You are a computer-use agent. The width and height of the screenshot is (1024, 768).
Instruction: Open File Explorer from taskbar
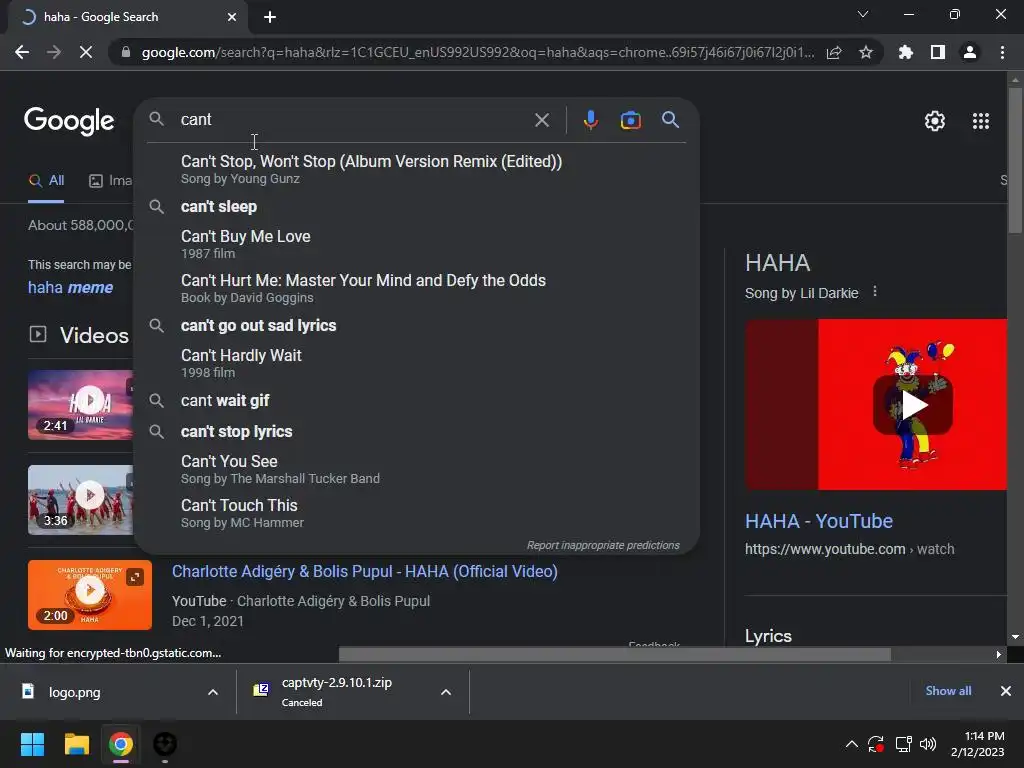(x=76, y=744)
